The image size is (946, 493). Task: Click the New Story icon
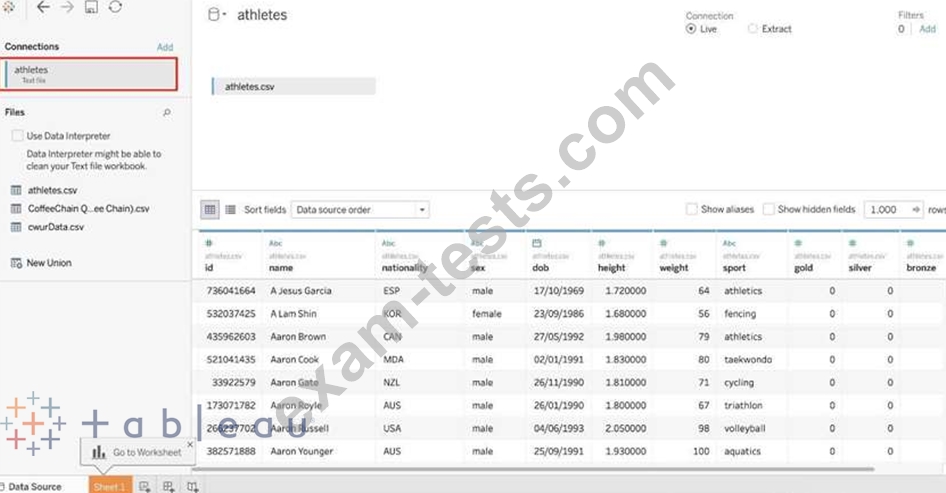click(x=192, y=486)
